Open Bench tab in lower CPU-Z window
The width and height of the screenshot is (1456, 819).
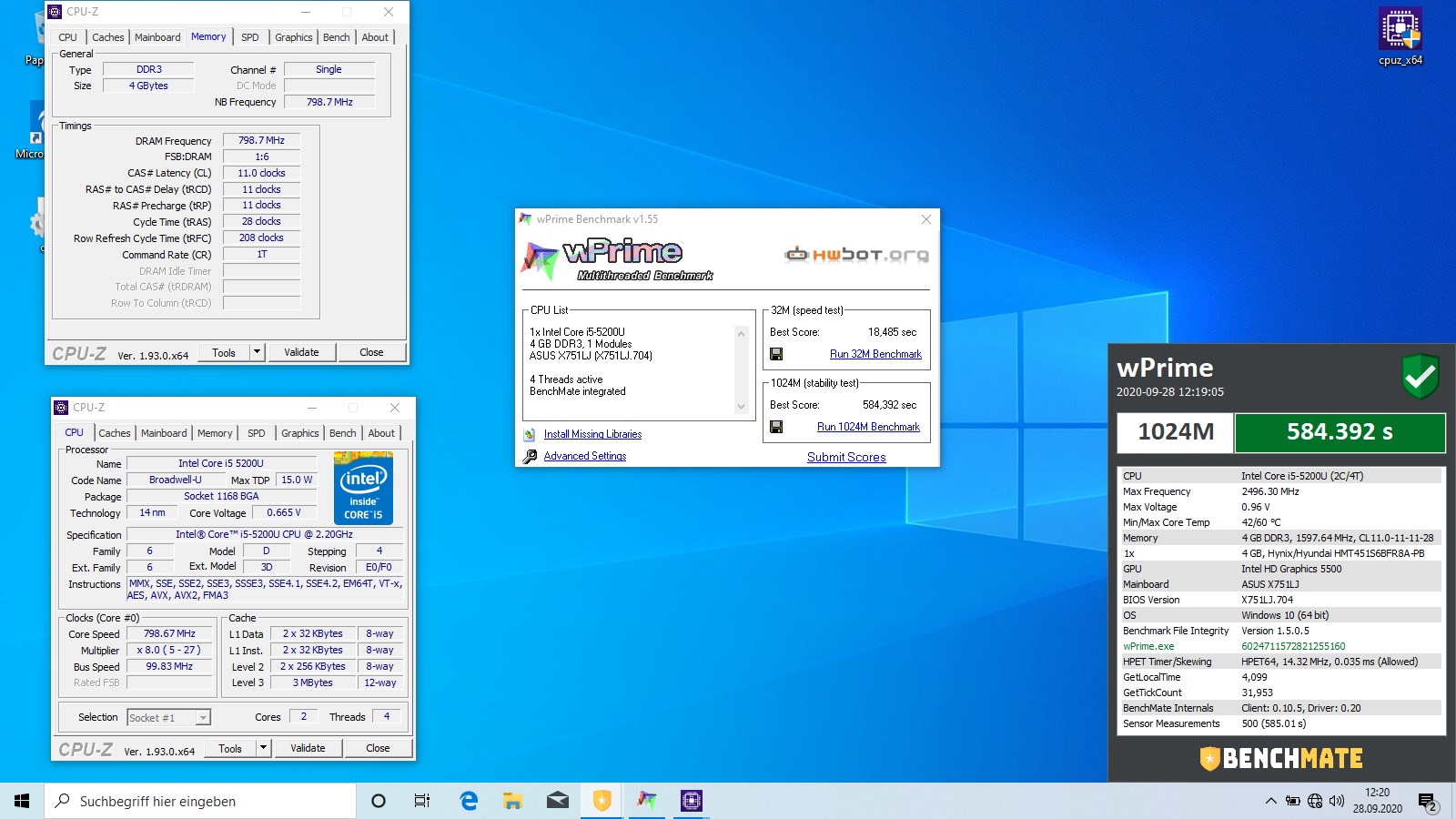tap(343, 433)
